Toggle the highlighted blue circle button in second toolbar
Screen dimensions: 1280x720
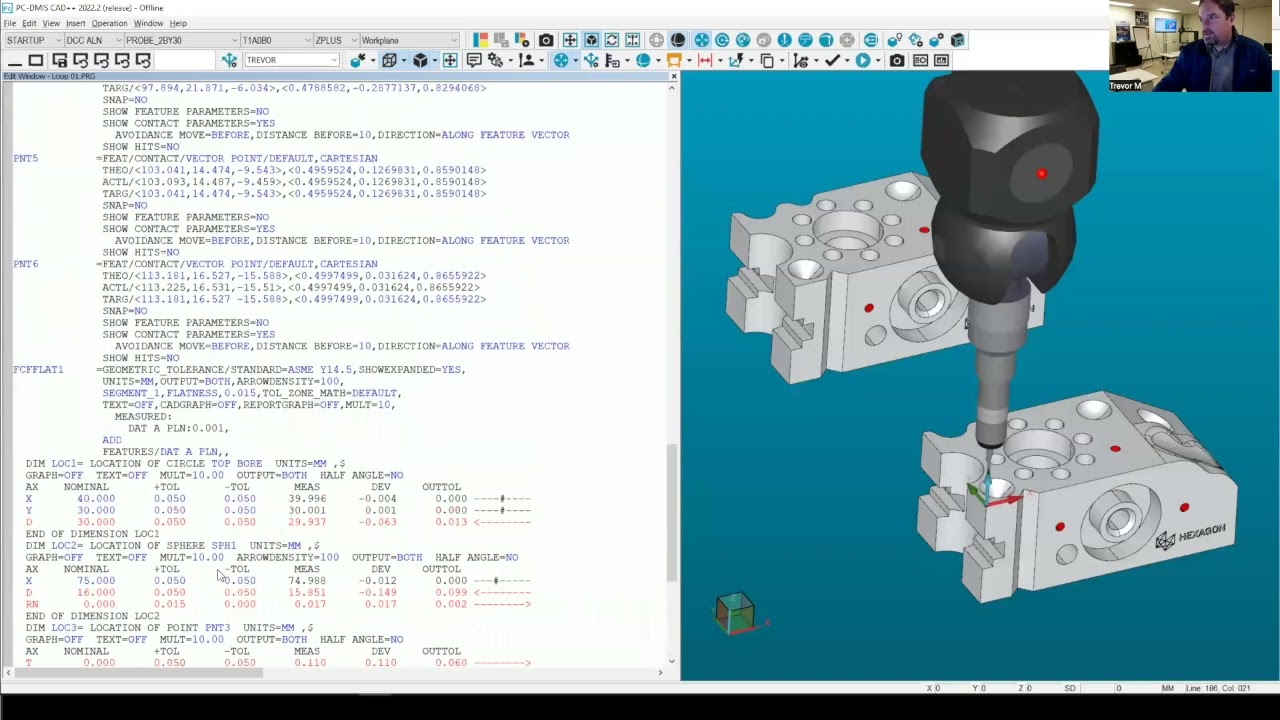coord(561,60)
